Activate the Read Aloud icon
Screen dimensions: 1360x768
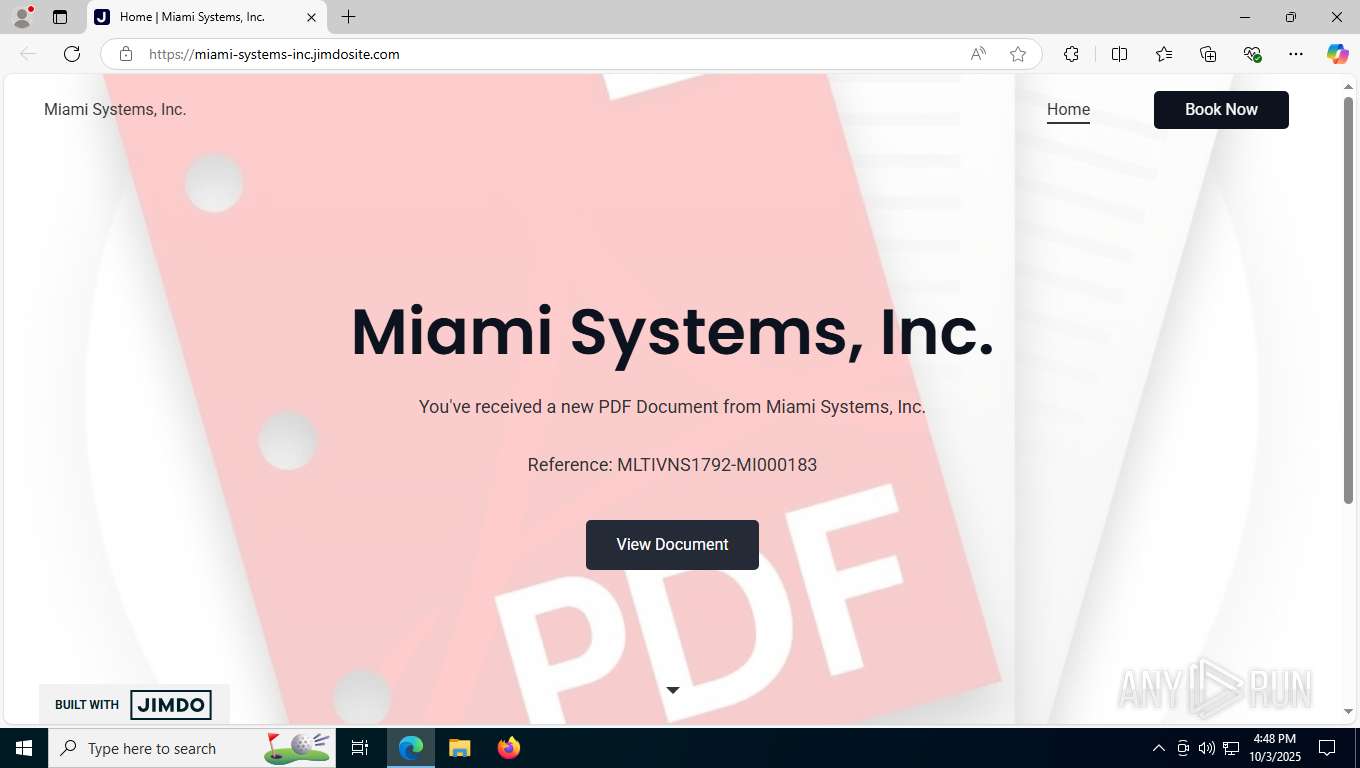point(978,54)
